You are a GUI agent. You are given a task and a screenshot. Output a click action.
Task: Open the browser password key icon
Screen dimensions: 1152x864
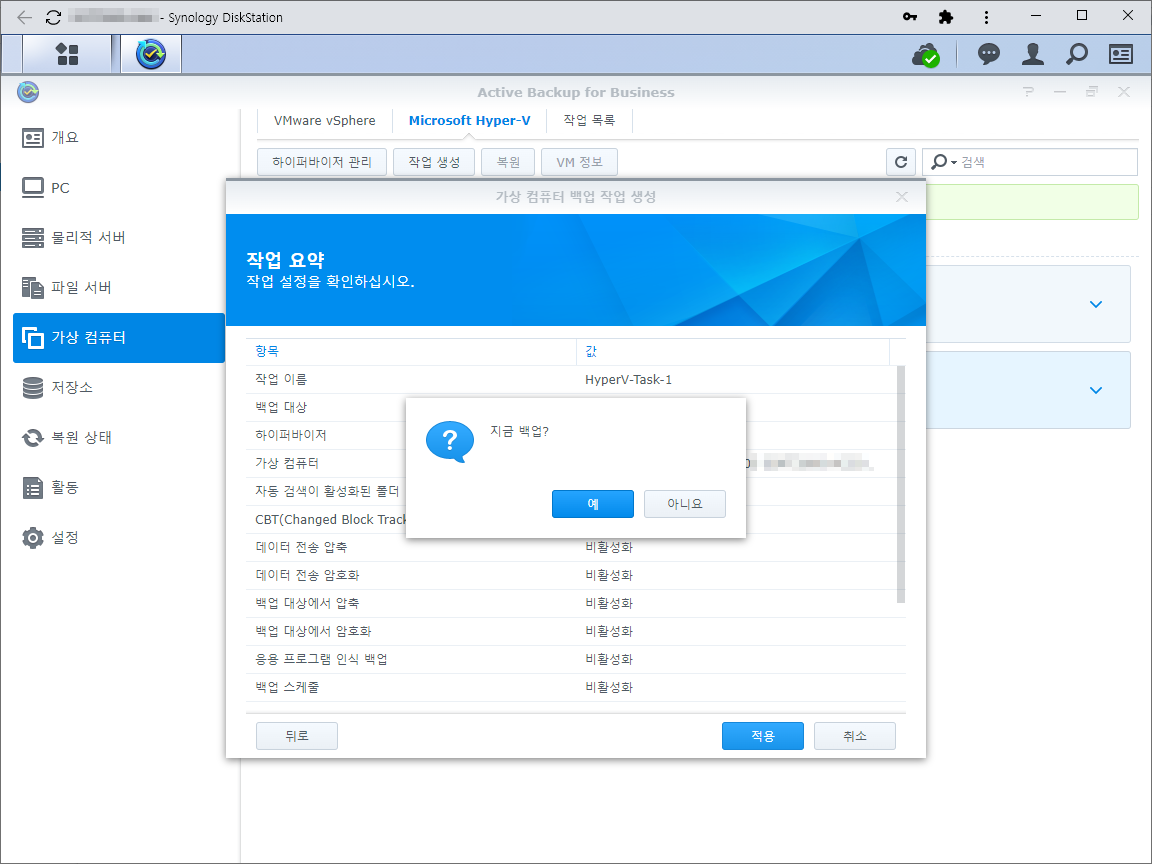[910, 17]
